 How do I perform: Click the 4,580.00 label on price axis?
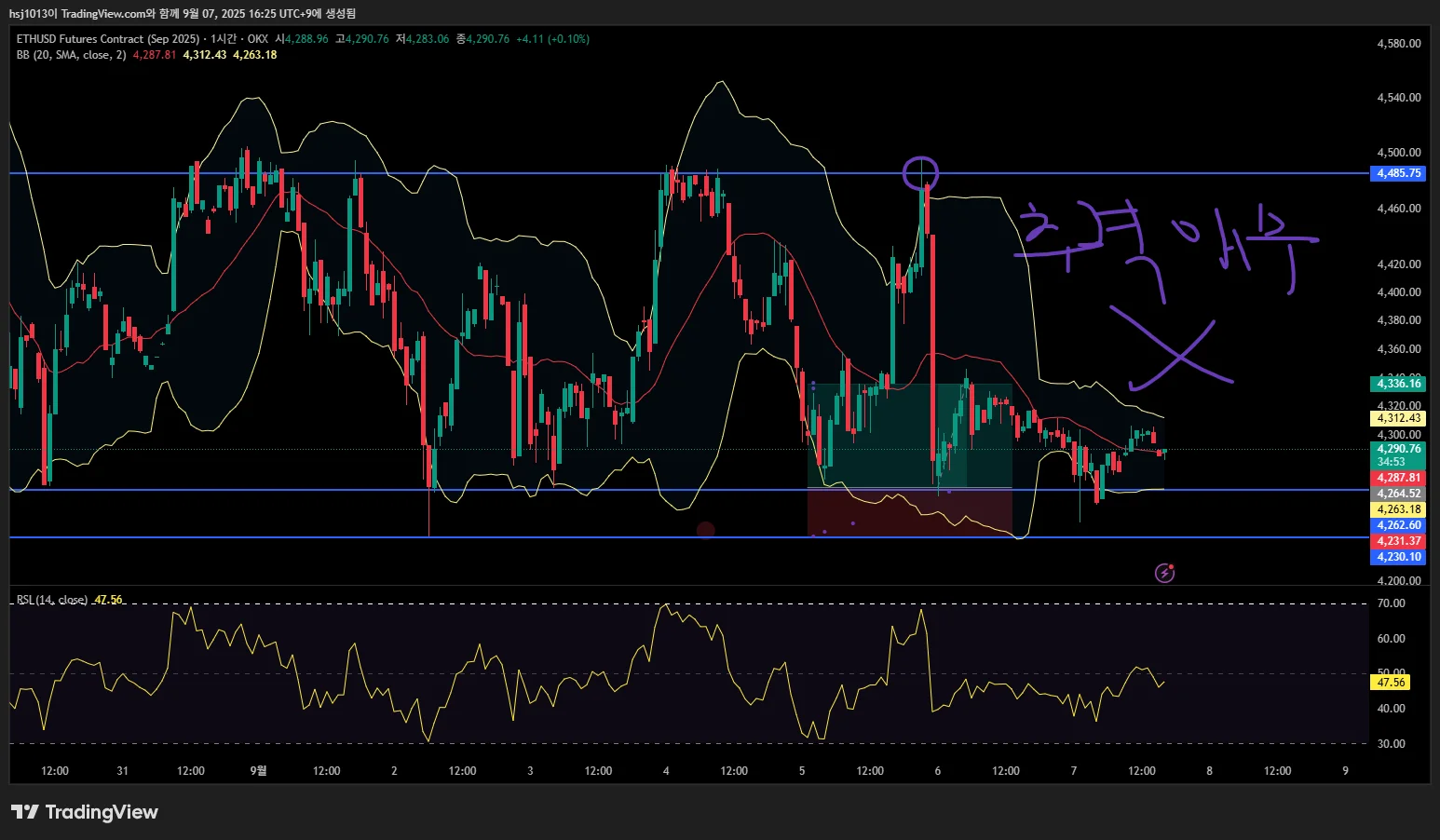1399,43
